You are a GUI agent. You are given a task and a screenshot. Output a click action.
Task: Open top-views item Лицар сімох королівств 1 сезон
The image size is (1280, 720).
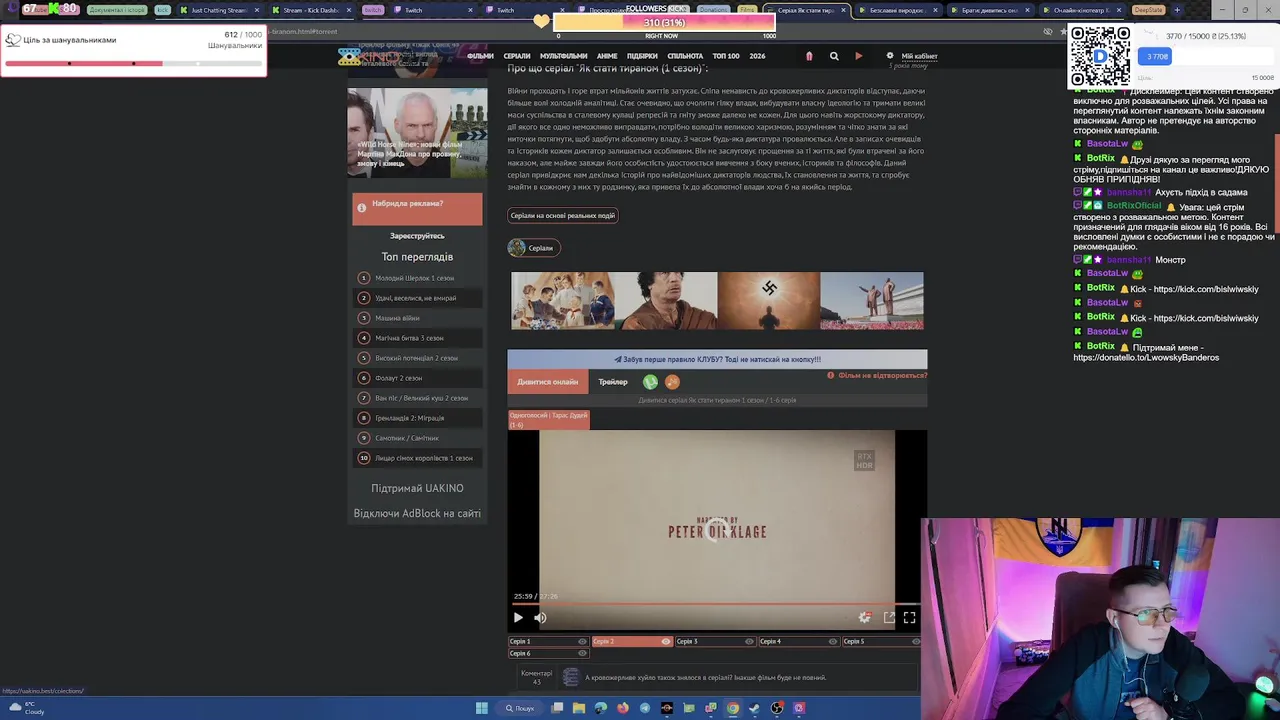tap(417, 458)
